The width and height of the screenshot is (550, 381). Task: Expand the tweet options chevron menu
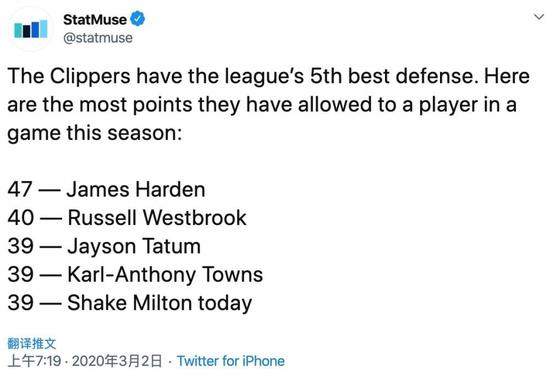(x=539, y=16)
